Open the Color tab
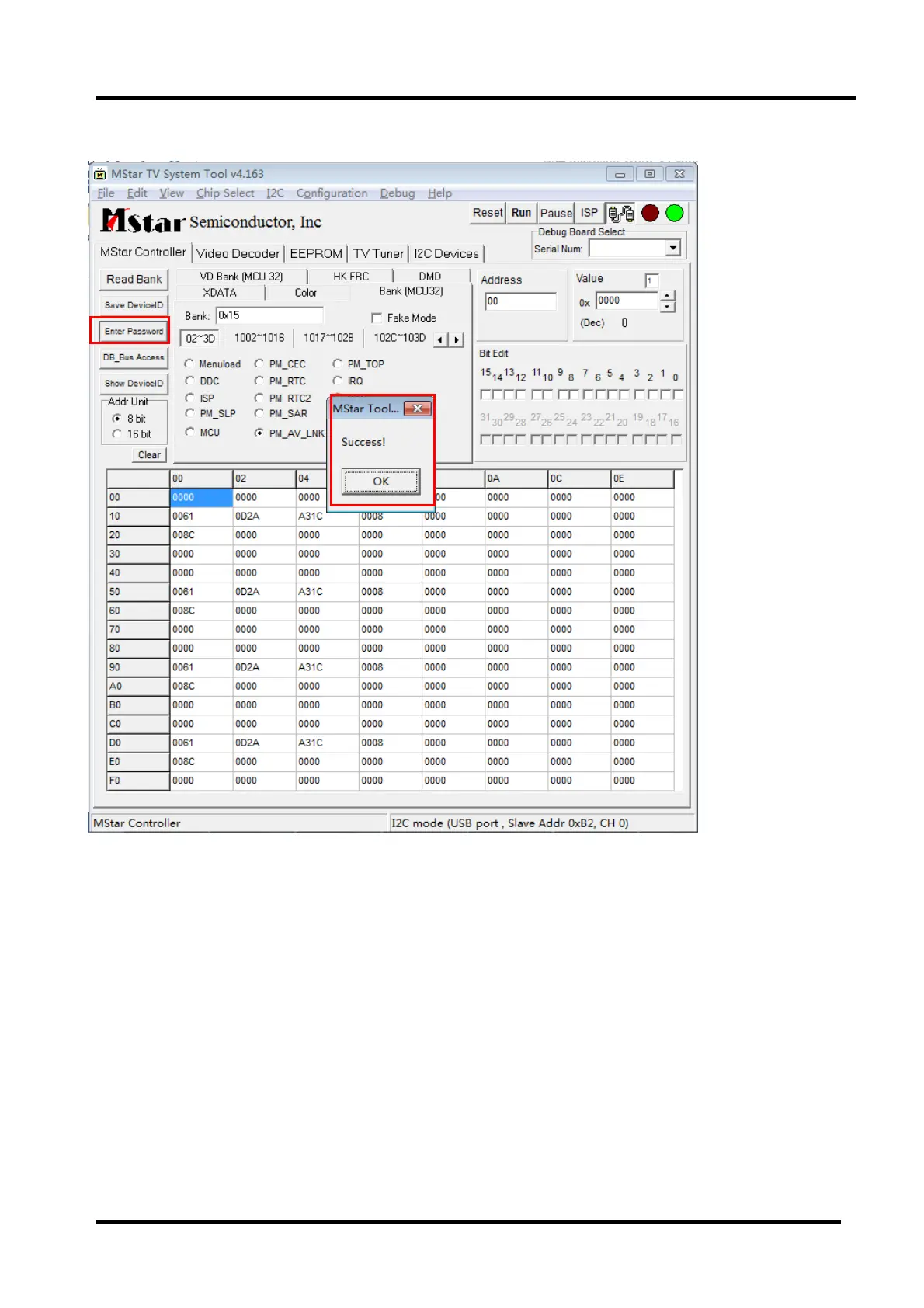Viewport: 924px width, 1308px height. click(306, 293)
